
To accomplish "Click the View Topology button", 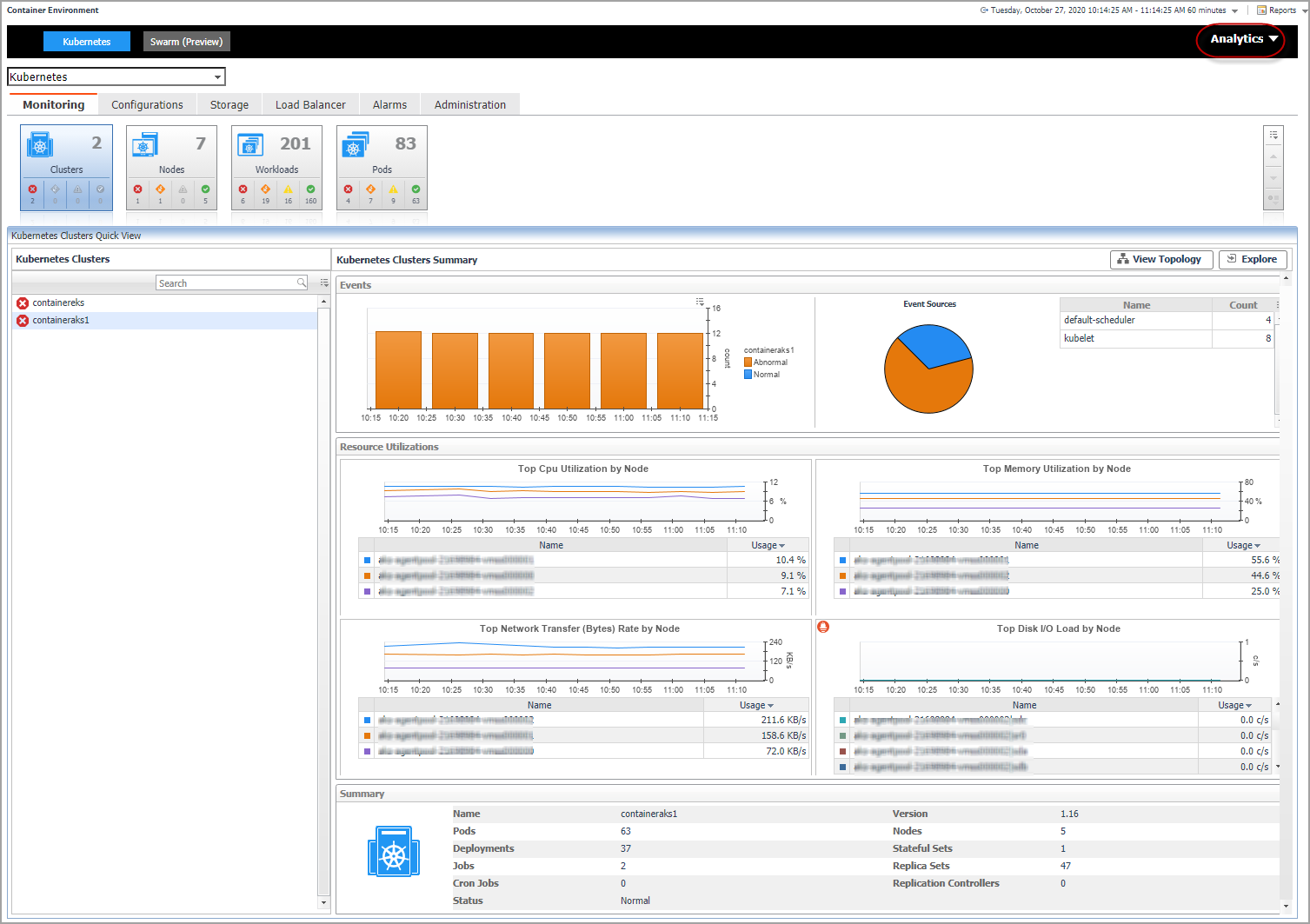I will (1160, 259).
